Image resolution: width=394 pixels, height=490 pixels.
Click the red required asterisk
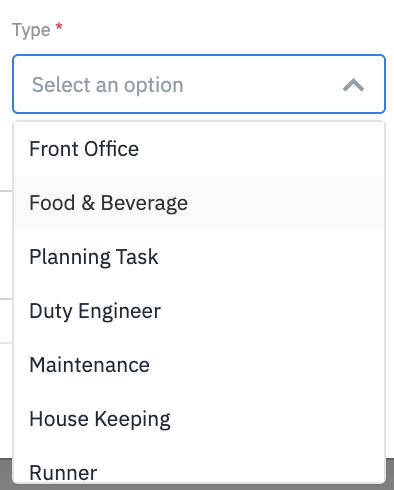[x=59, y=26]
